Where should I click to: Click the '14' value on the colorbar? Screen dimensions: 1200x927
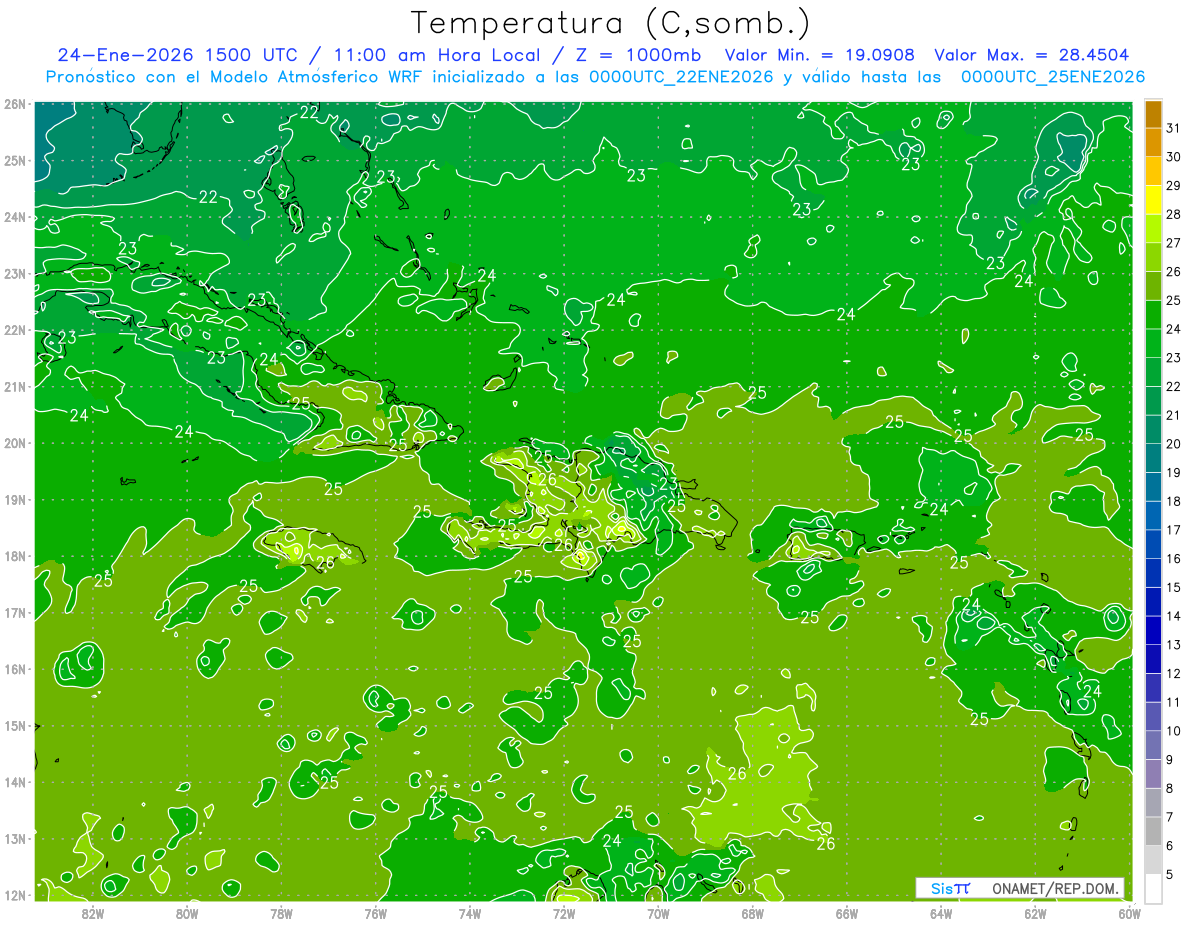(1173, 616)
